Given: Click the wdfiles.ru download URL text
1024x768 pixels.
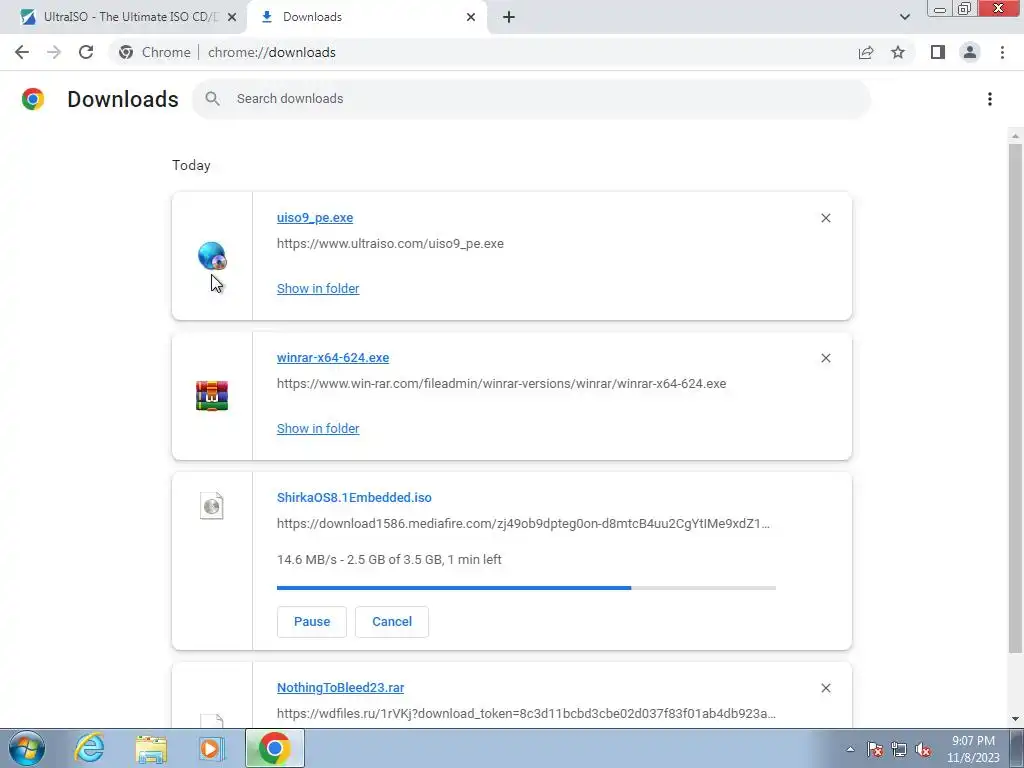Looking at the screenshot, I should click(526, 714).
